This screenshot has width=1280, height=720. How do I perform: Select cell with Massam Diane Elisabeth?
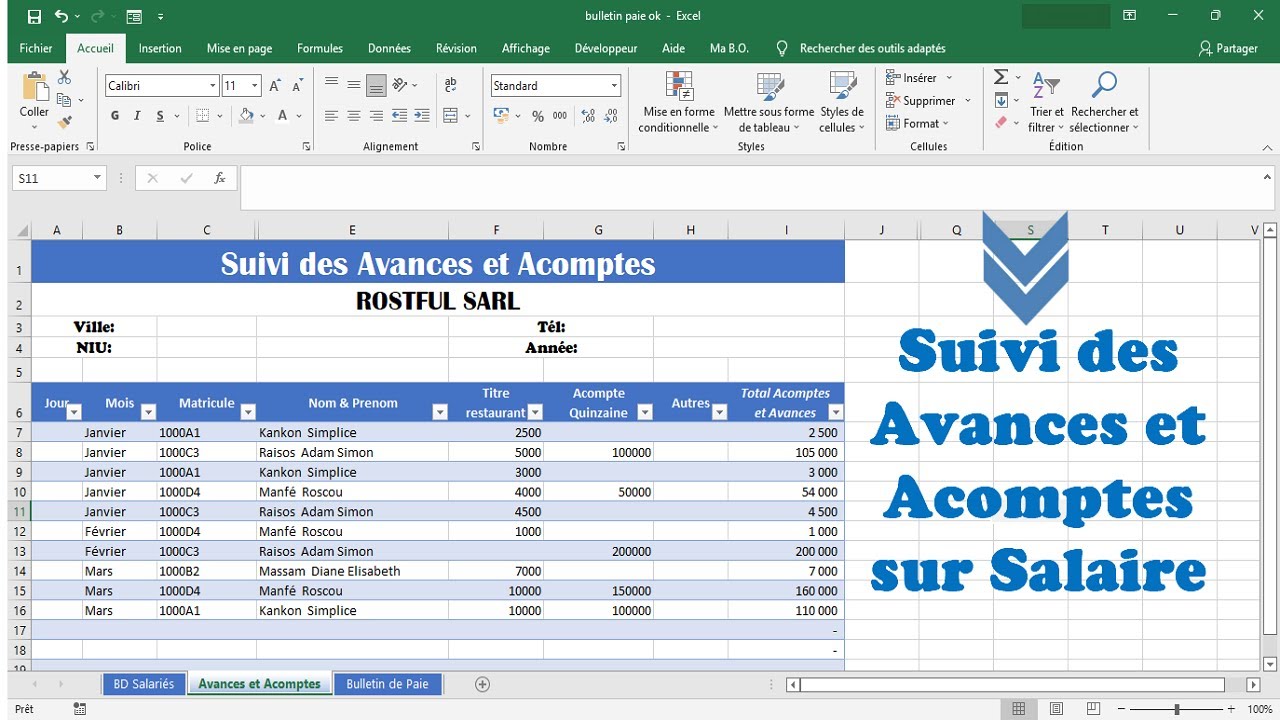pyautogui.click(x=352, y=571)
